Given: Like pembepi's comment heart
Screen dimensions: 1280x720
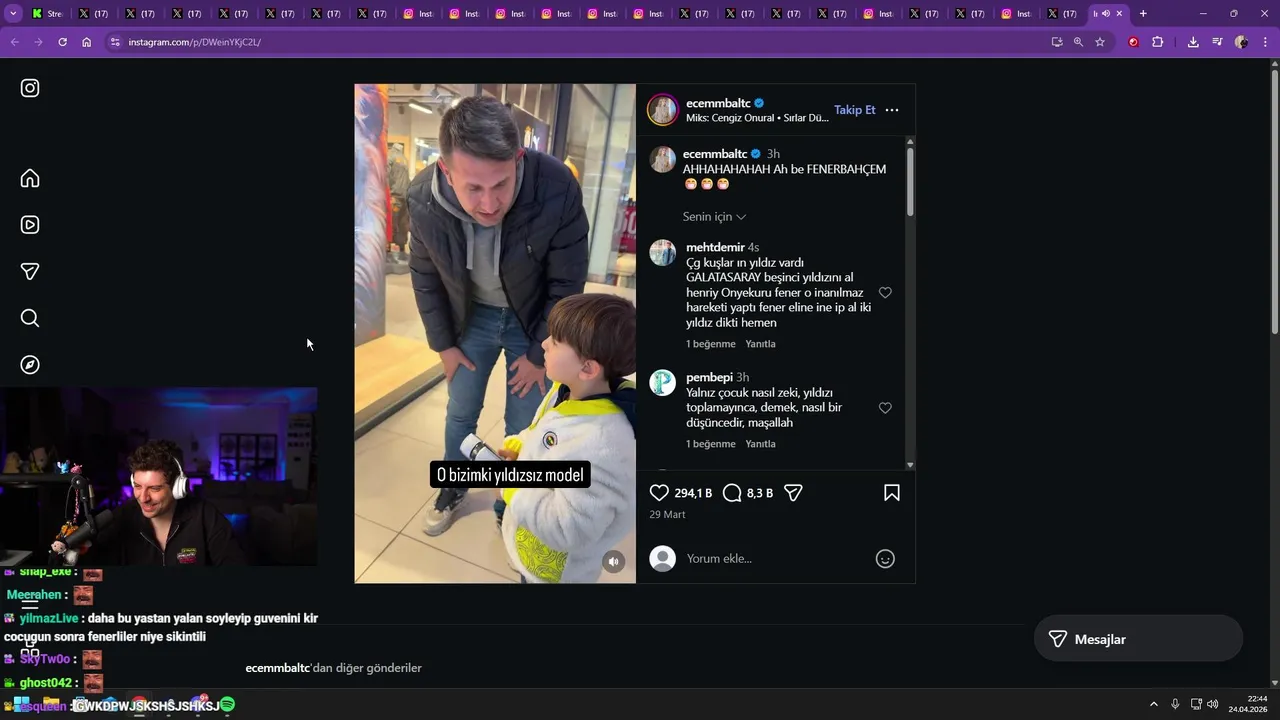Looking at the screenshot, I should point(885,408).
